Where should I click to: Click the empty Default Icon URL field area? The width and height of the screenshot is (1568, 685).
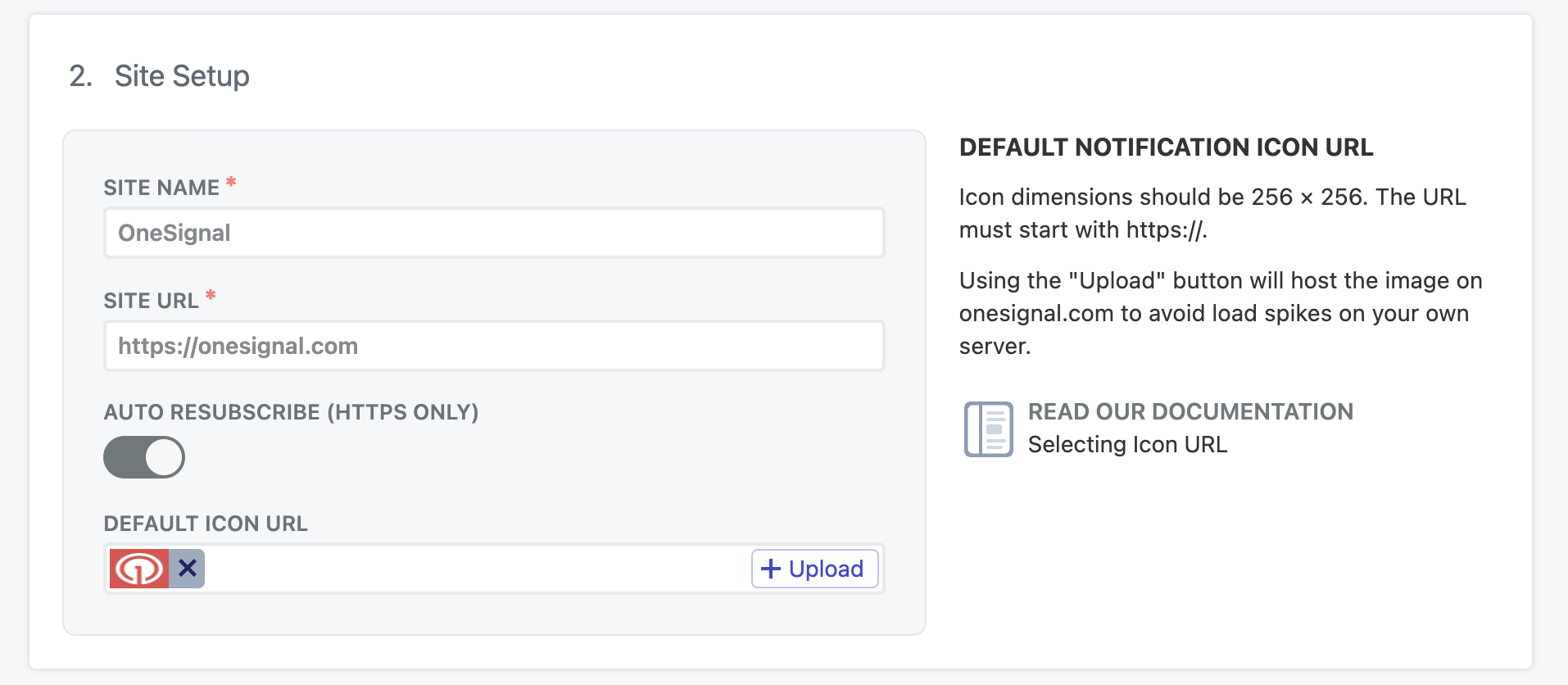click(x=477, y=569)
